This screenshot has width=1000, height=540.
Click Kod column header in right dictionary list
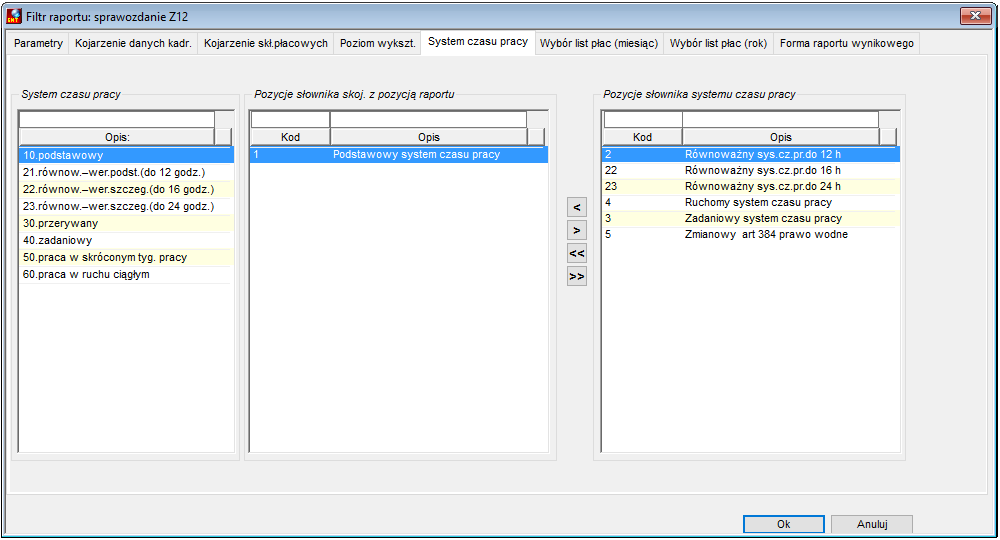[642, 137]
